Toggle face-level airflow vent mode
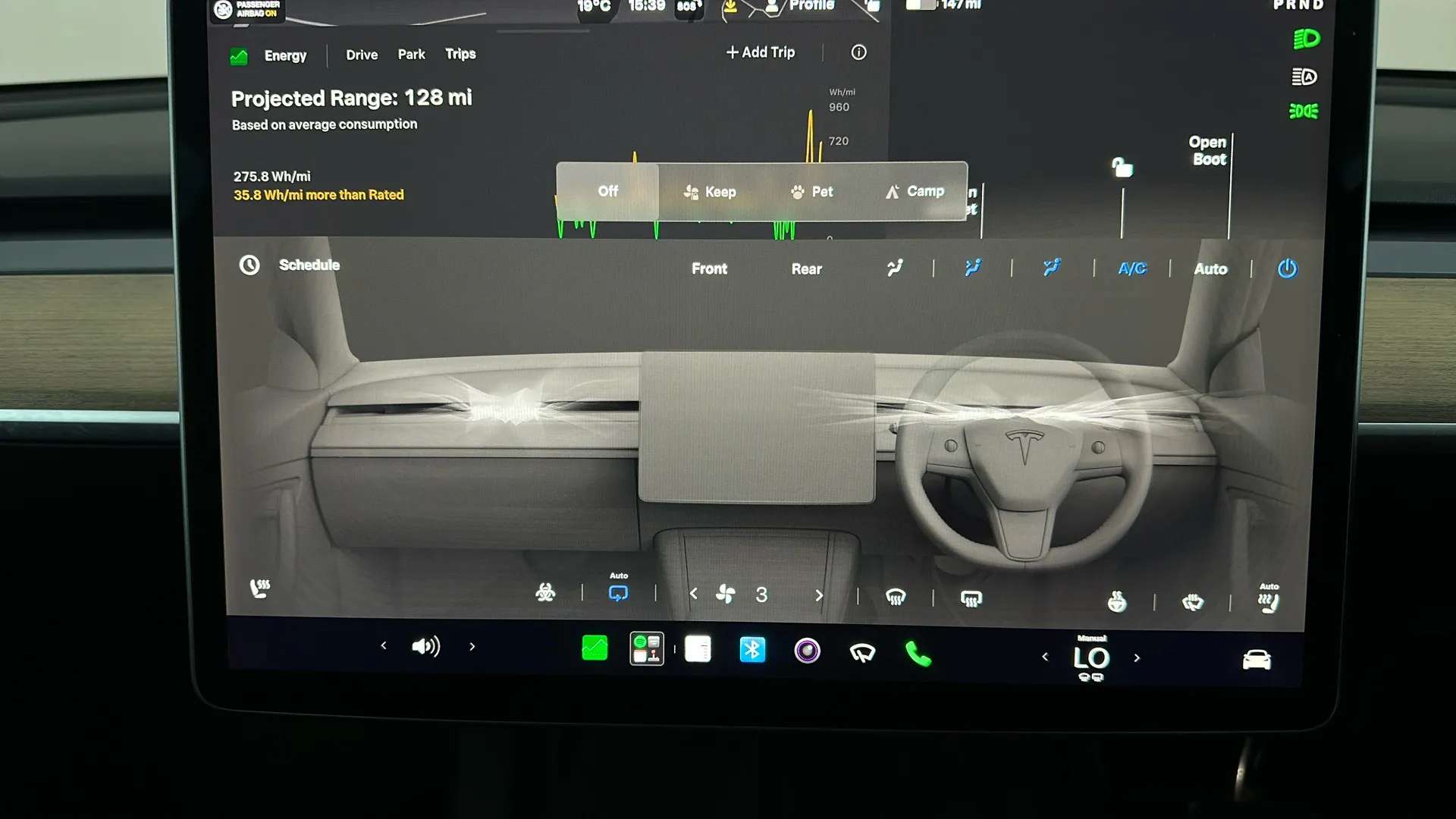 click(x=973, y=268)
